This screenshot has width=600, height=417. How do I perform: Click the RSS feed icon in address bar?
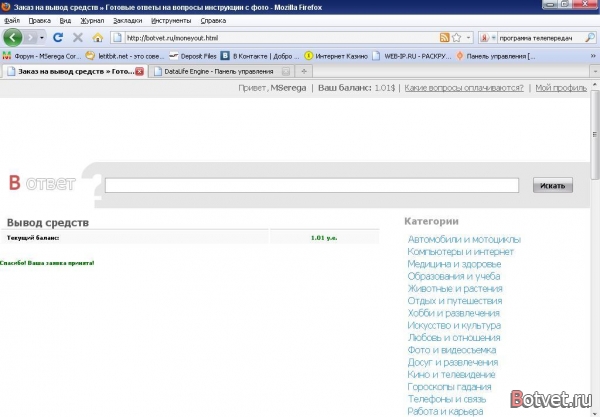point(444,37)
